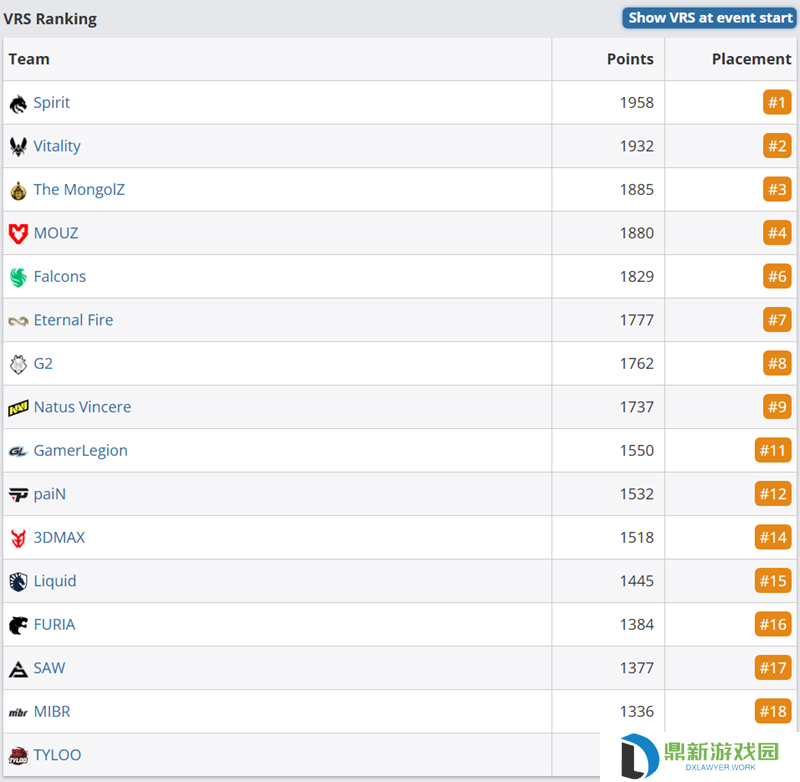This screenshot has height=782, width=800.
Task: Open the MOUZ team link
Action: (56, 233)
